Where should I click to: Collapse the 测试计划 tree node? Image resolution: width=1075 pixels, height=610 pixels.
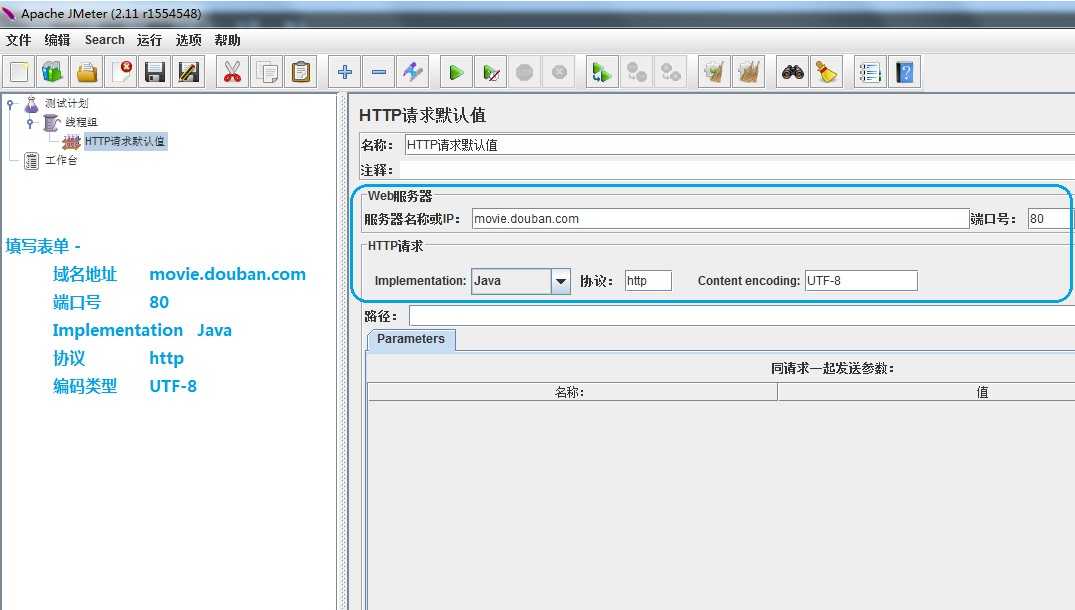10,104
